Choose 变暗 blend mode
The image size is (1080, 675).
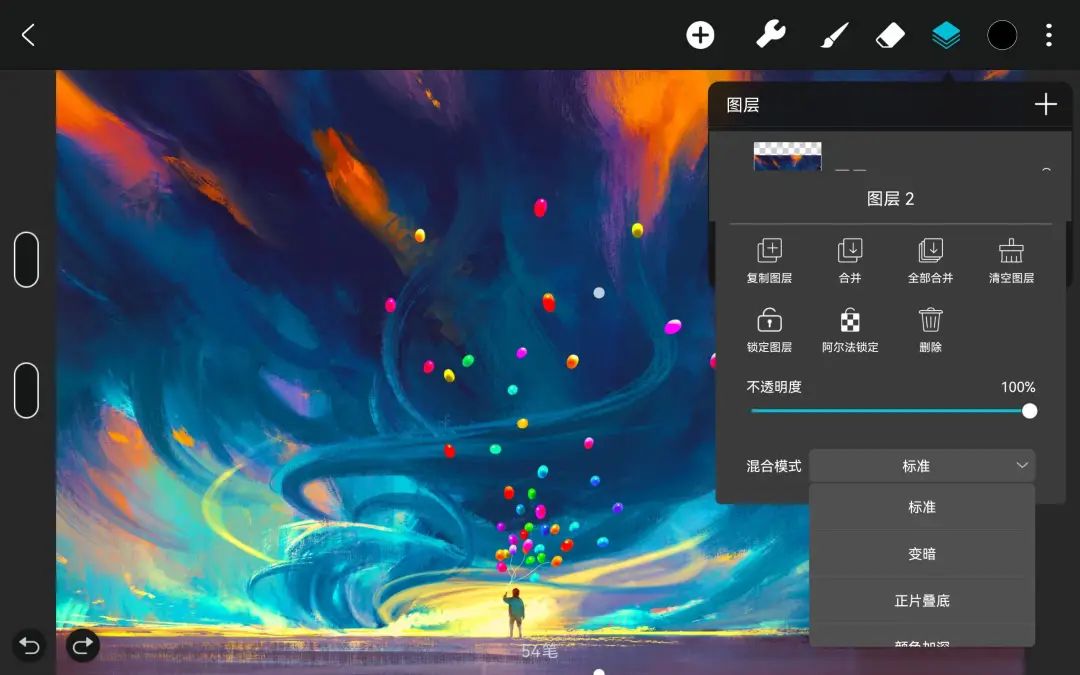click(922, 554)
